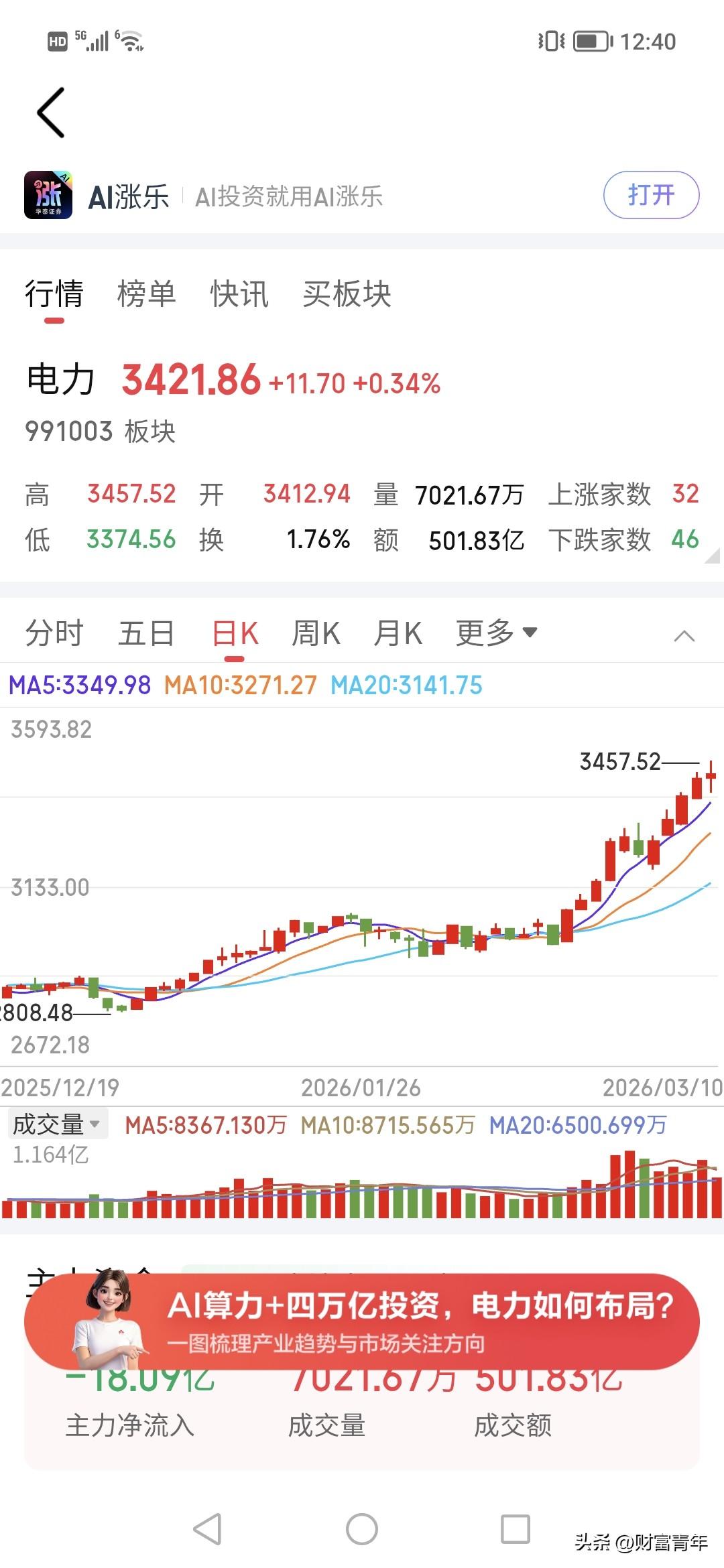Tap the MA10:3271.27 label

240,685
